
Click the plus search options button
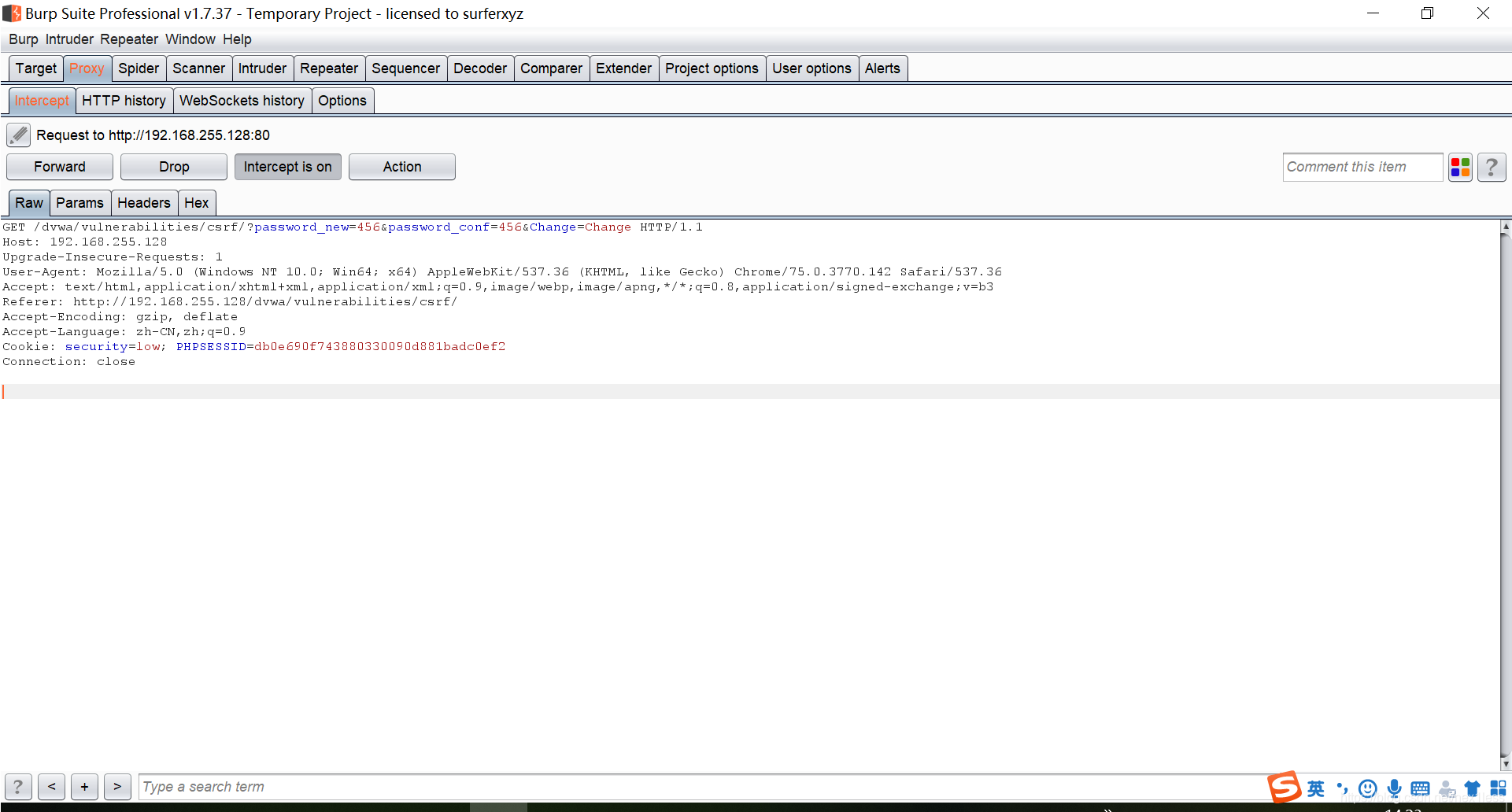click(85, 787)
